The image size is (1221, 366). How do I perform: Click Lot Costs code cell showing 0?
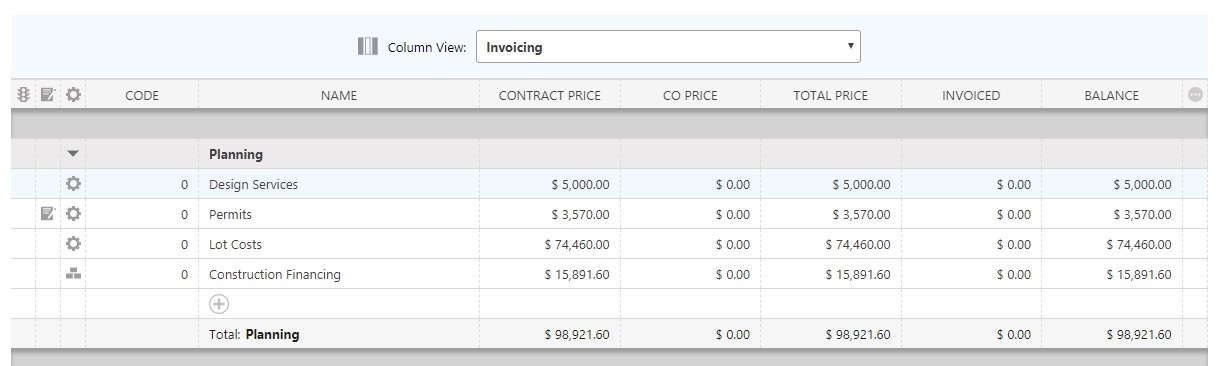point(142,245)
